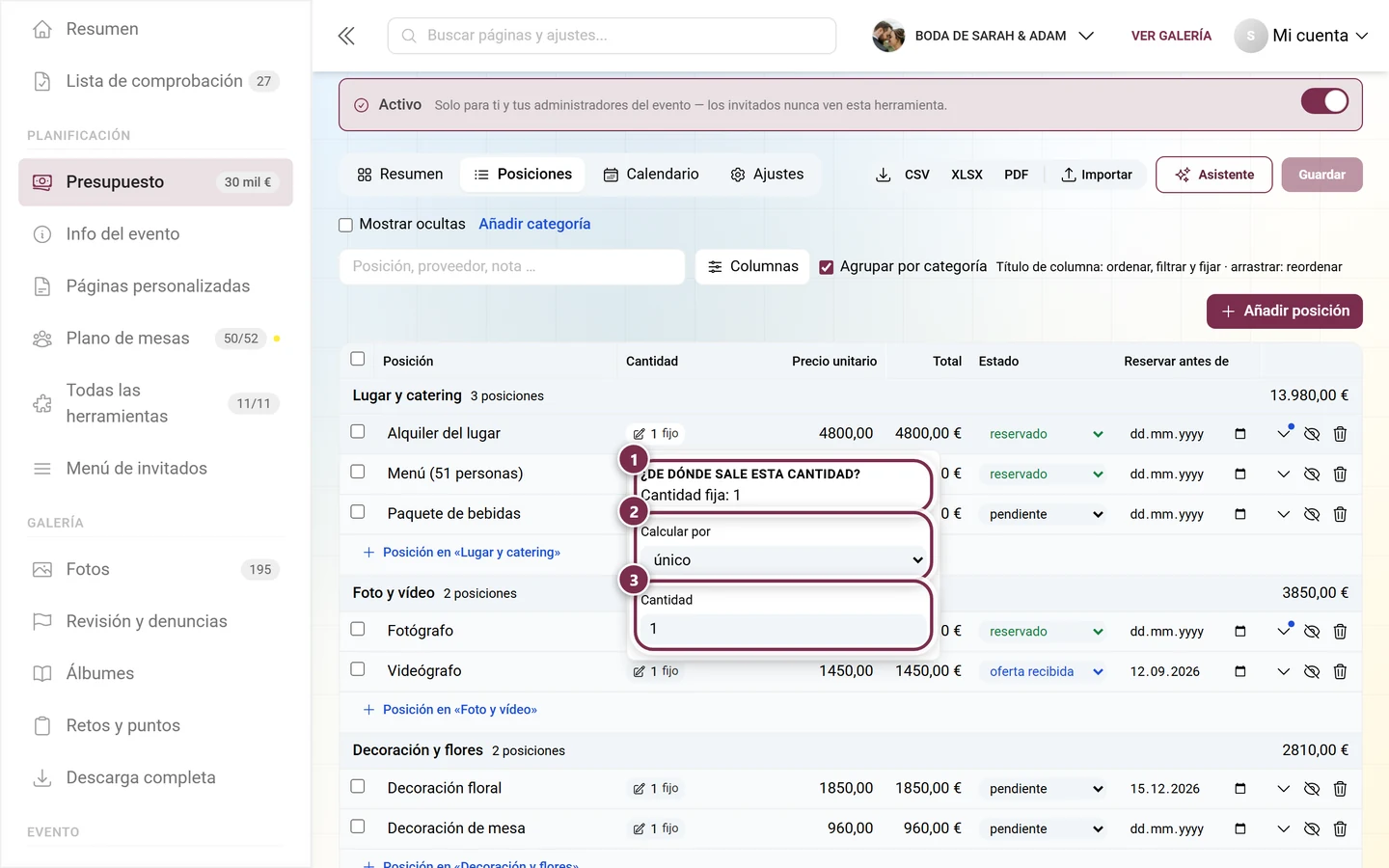Screen dimensions: 1389x868
Task: Open status dropdown for Videógrafo
Action: click(1046, 671)
